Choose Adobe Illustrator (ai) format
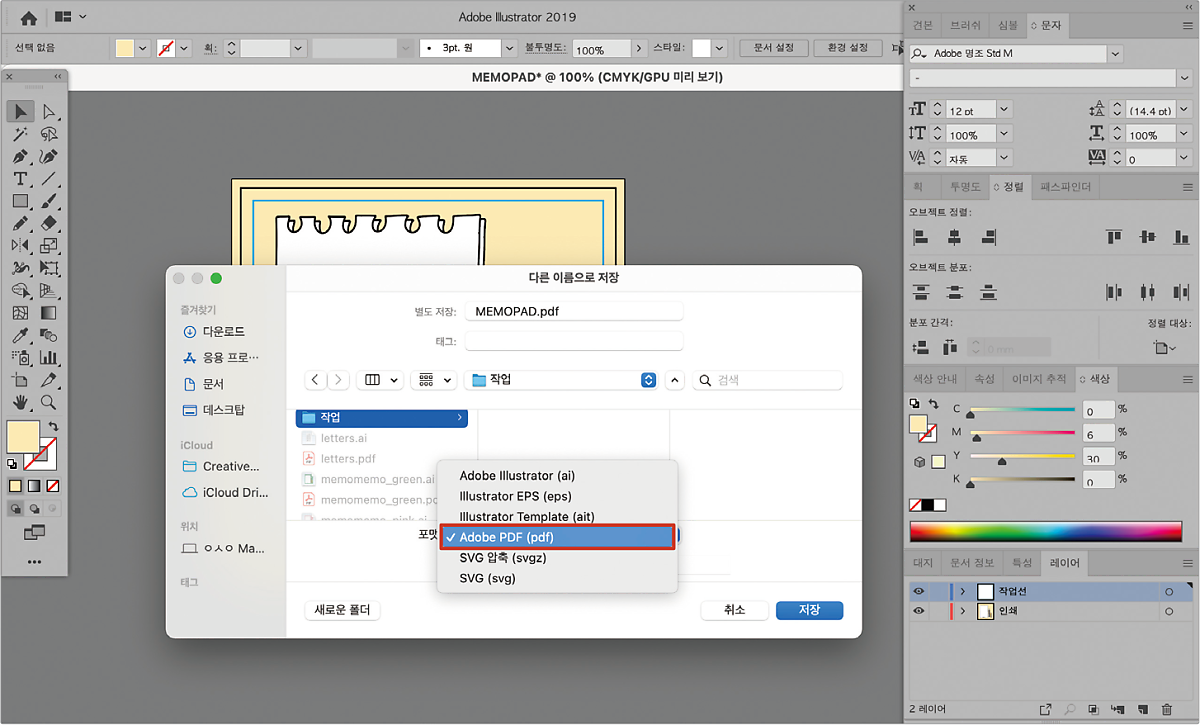1200x725 pixels. [517, 476]
